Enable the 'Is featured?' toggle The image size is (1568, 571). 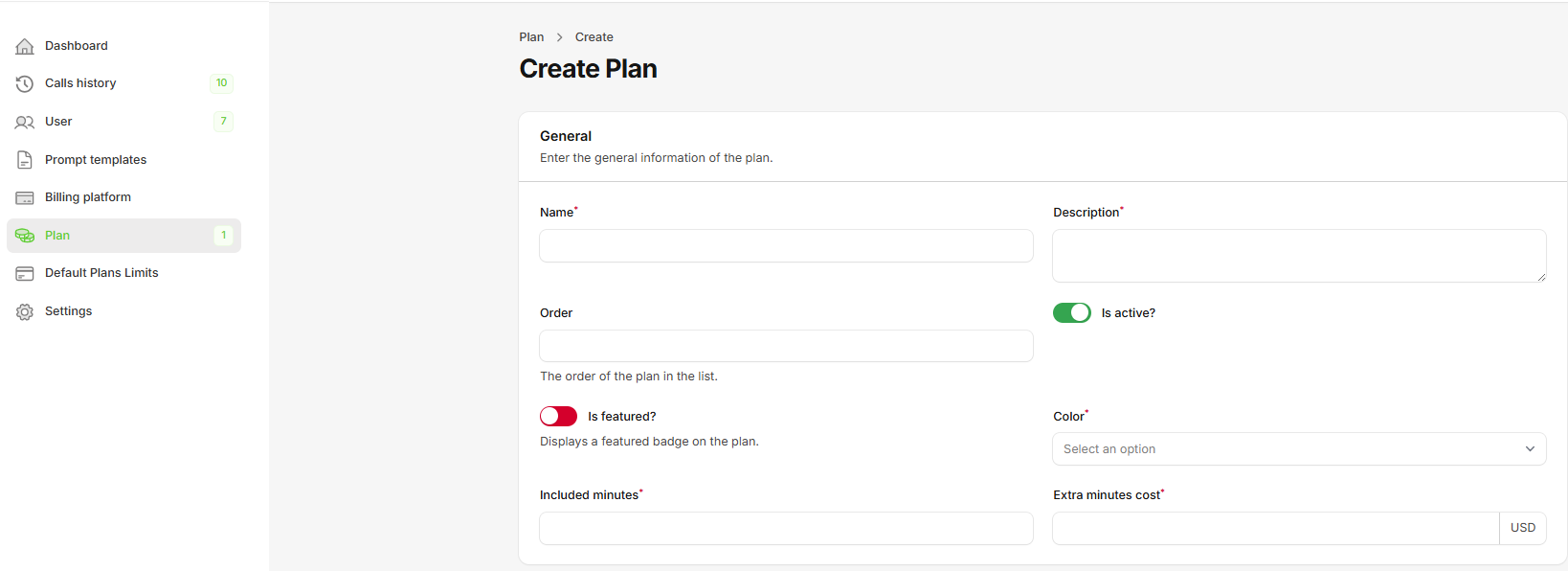click(x=558, y=416)
